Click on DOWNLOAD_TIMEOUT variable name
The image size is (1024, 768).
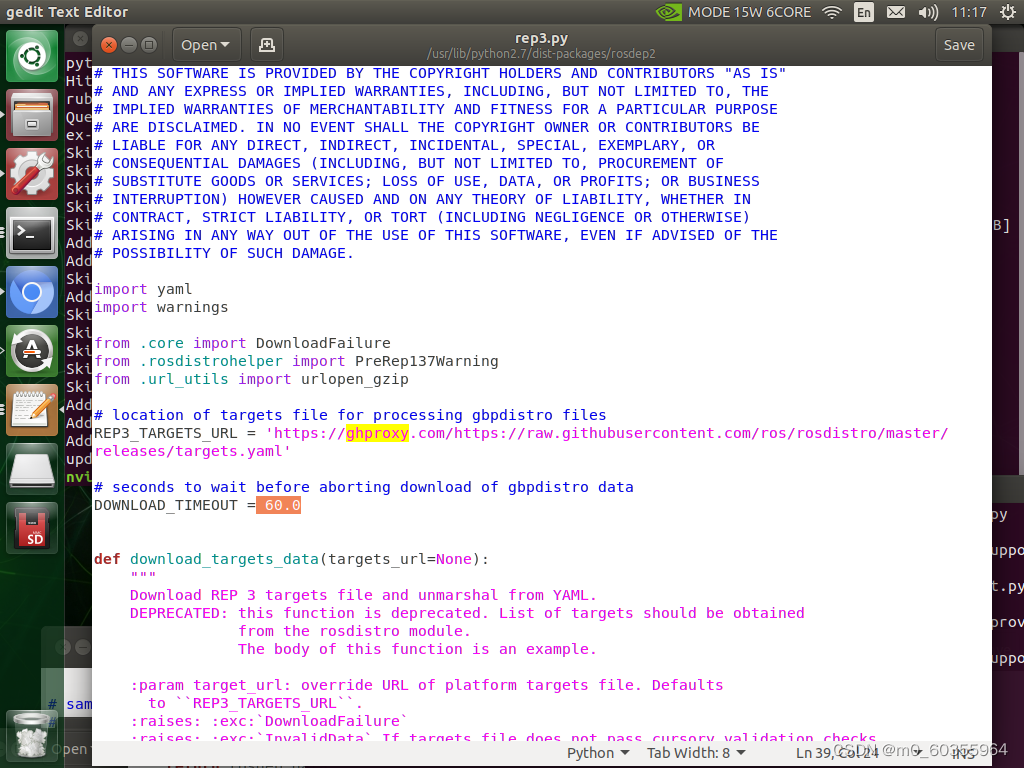[x=165, y=505]
